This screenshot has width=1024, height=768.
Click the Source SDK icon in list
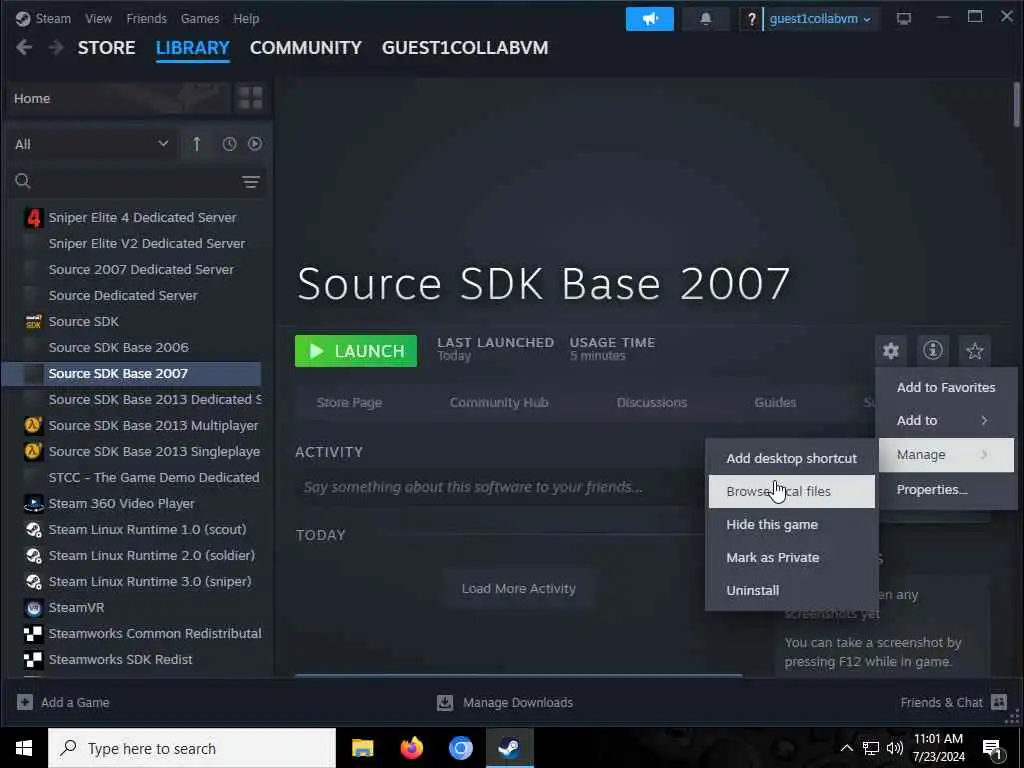[x=33, y=321]
